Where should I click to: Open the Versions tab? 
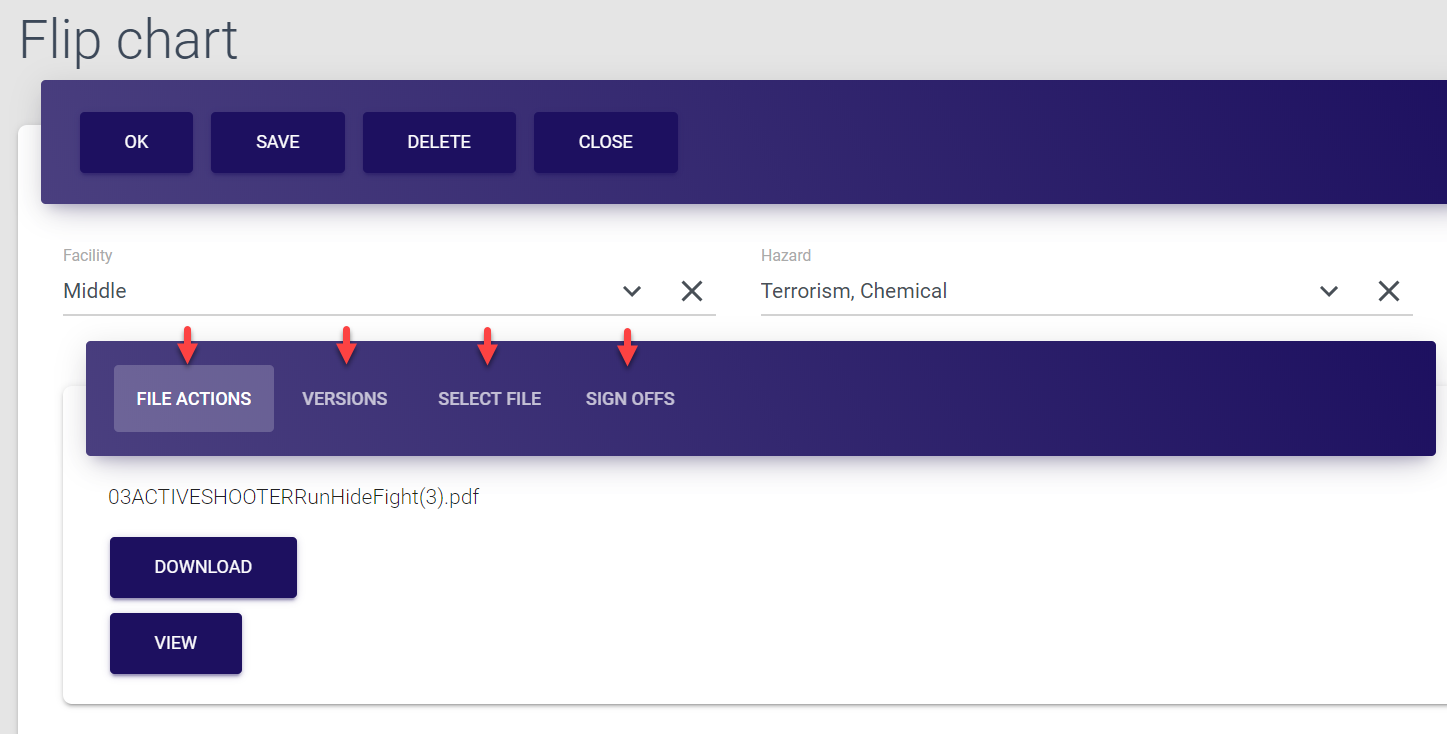pos(345,399)
